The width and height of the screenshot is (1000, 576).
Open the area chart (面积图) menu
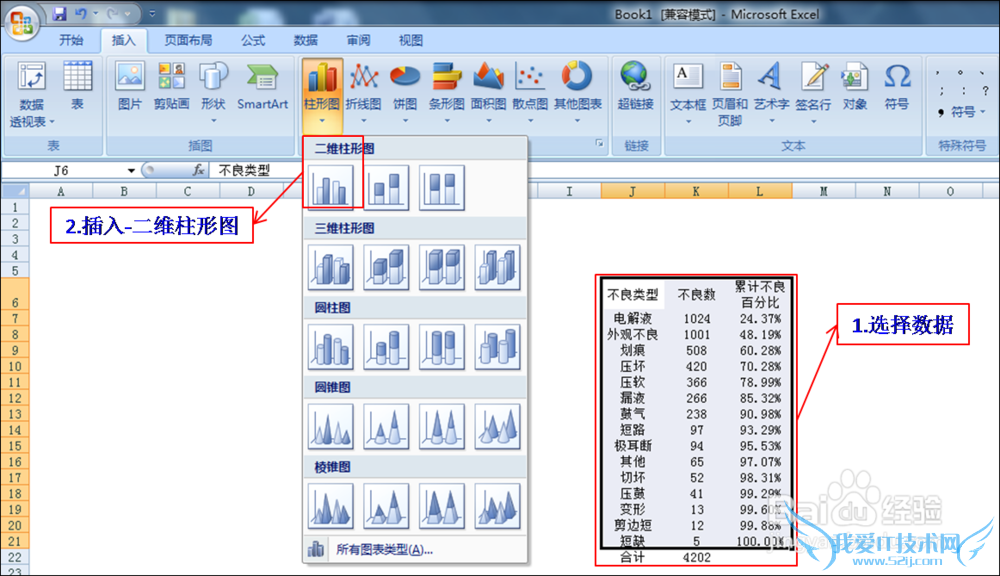click(489, 92)
